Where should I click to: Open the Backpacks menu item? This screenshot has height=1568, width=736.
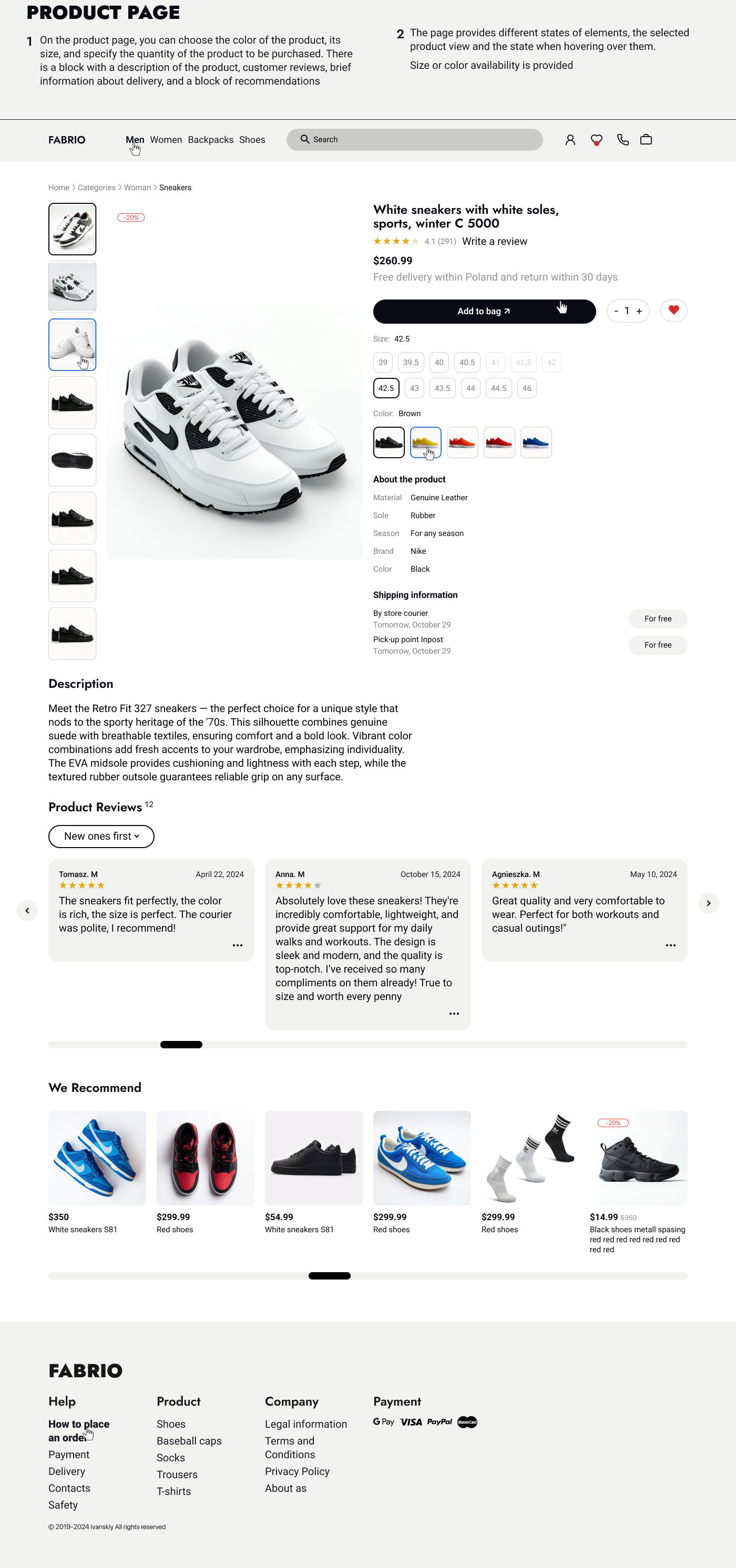coord(210,140)
